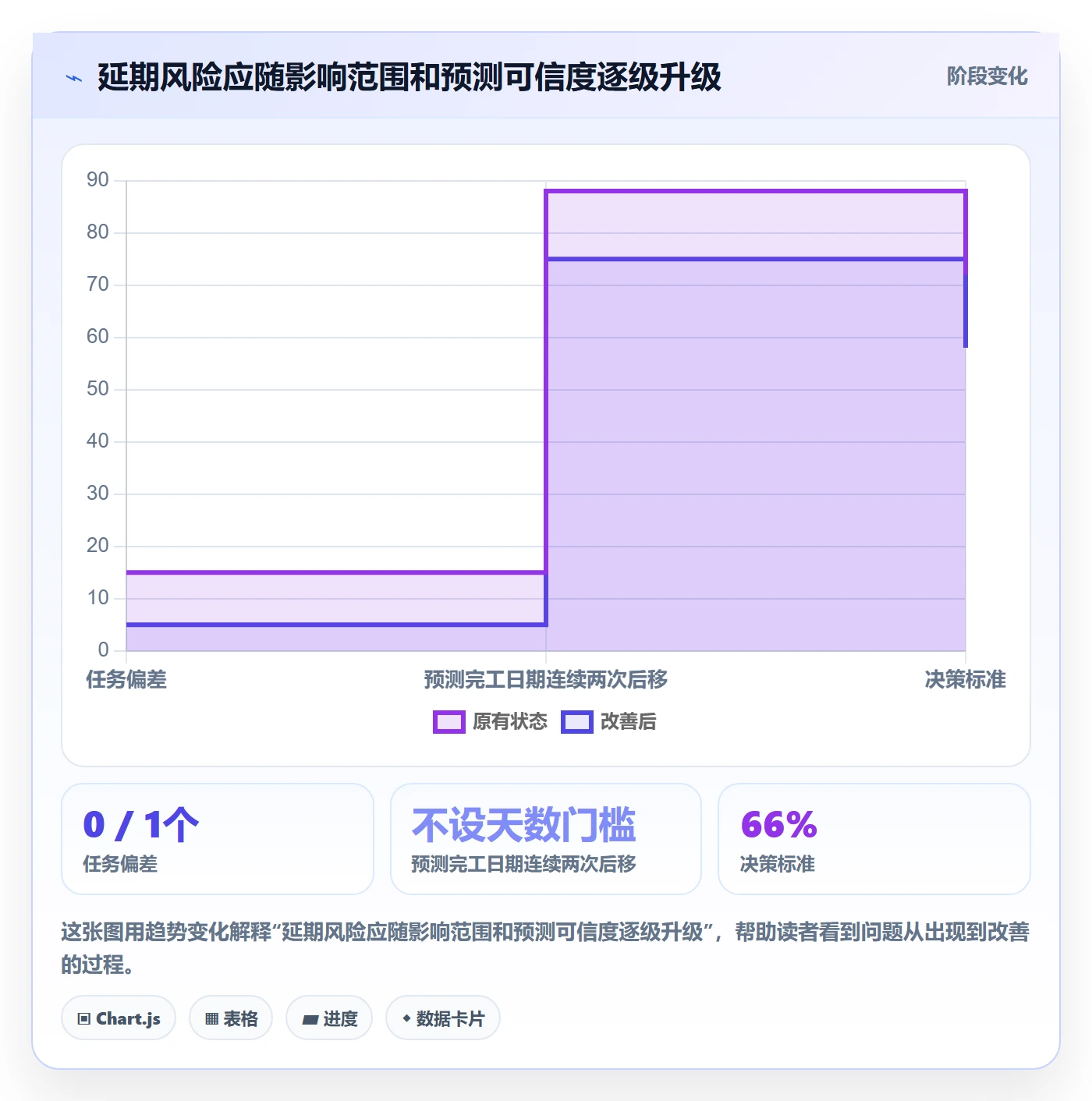Click the 阶段变化 label in the header
1092x1101 pixels.
pos(987,76)
